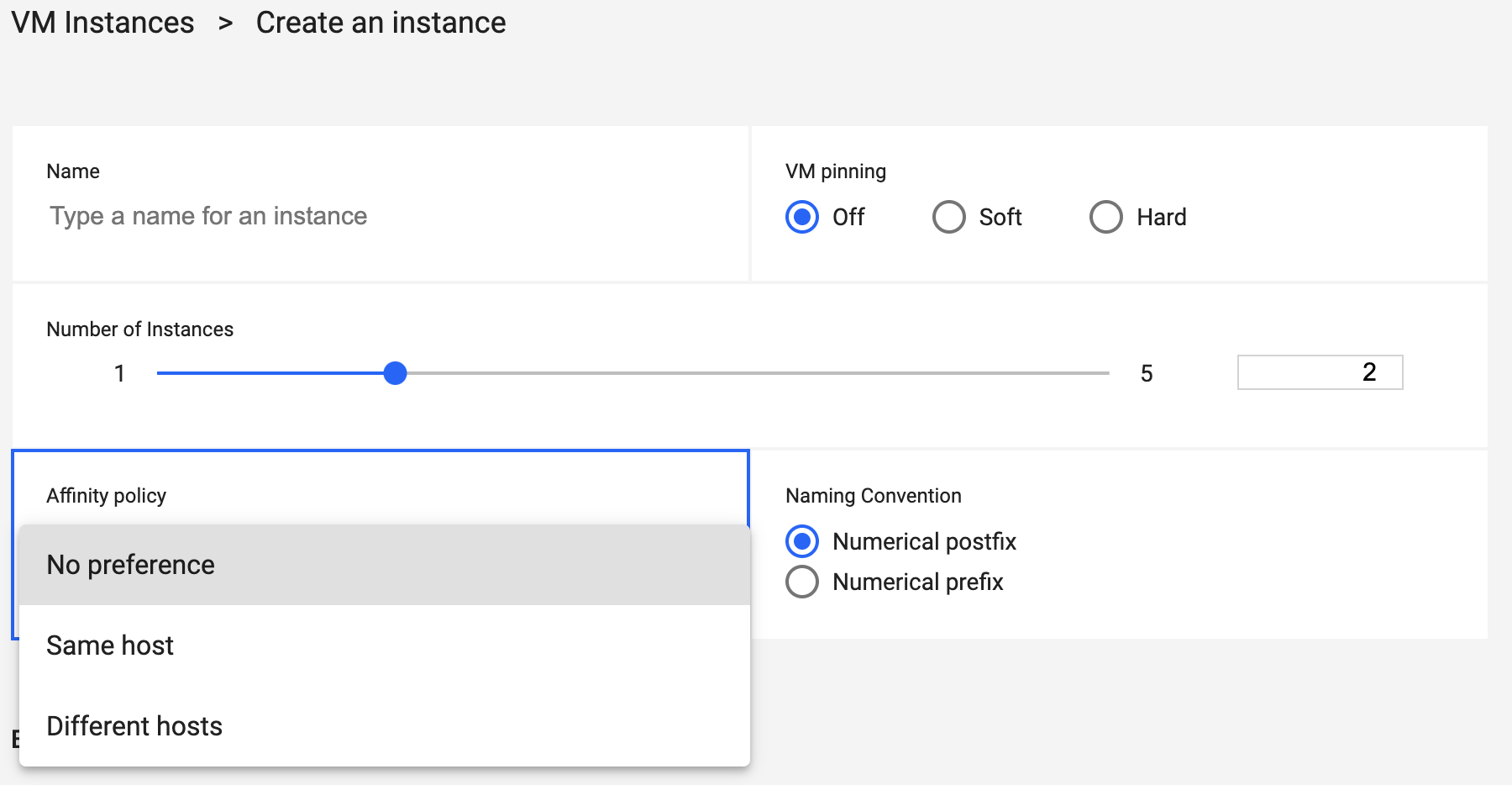Image resolution: width=1512 pixels, height=785 pixels.
Task: Enable Hard VM pinning
Action: (x=1106, y=217)
